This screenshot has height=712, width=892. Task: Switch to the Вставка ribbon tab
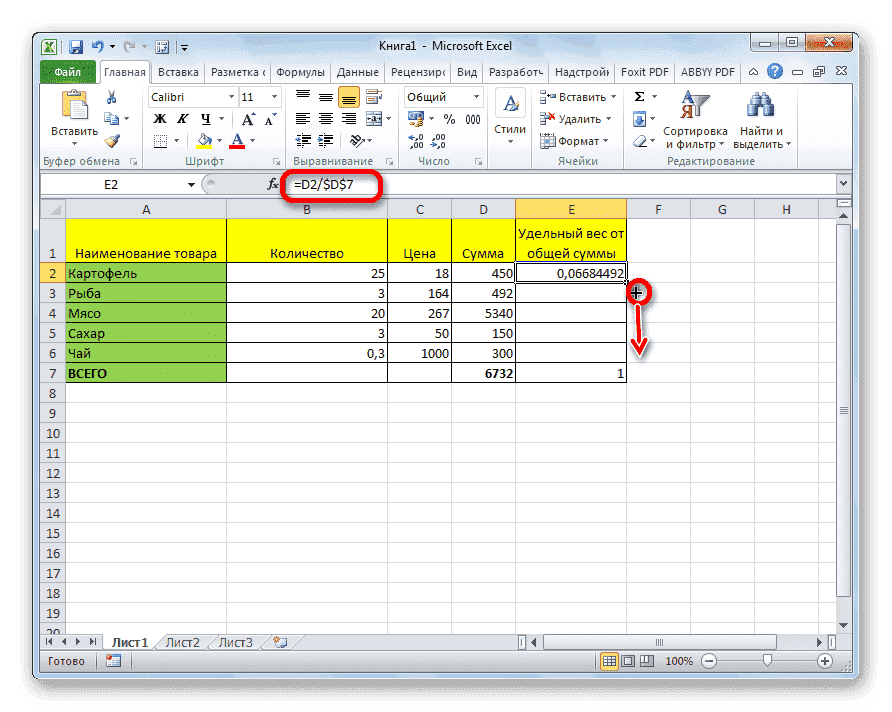point(177,71)
